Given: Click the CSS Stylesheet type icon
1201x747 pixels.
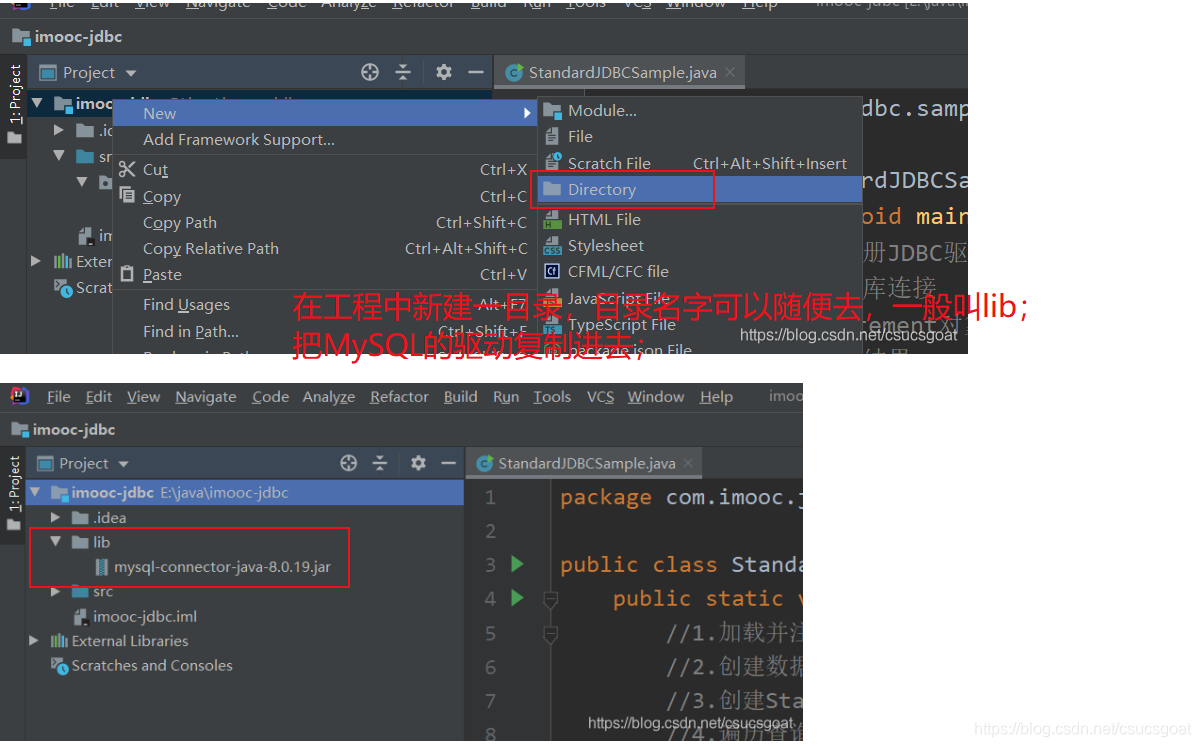Looking at the screenshot, I should (x=552, y=245).
